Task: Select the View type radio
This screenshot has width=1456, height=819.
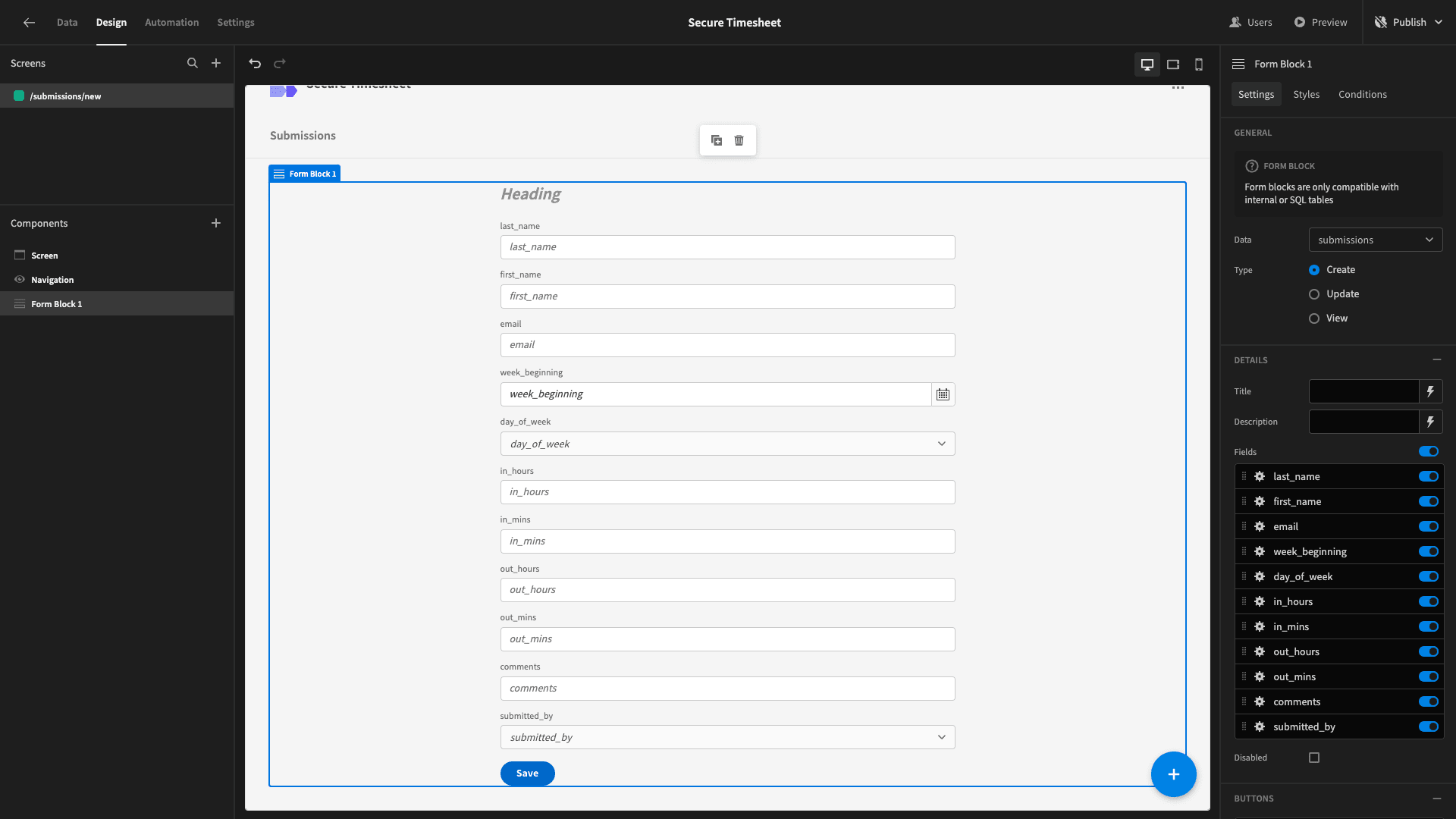Action: (1314, 318)
